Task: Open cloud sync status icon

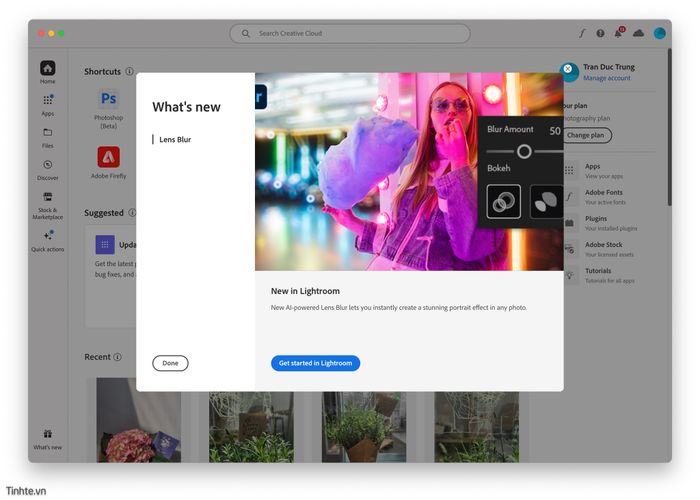Action: coord(638,33)
